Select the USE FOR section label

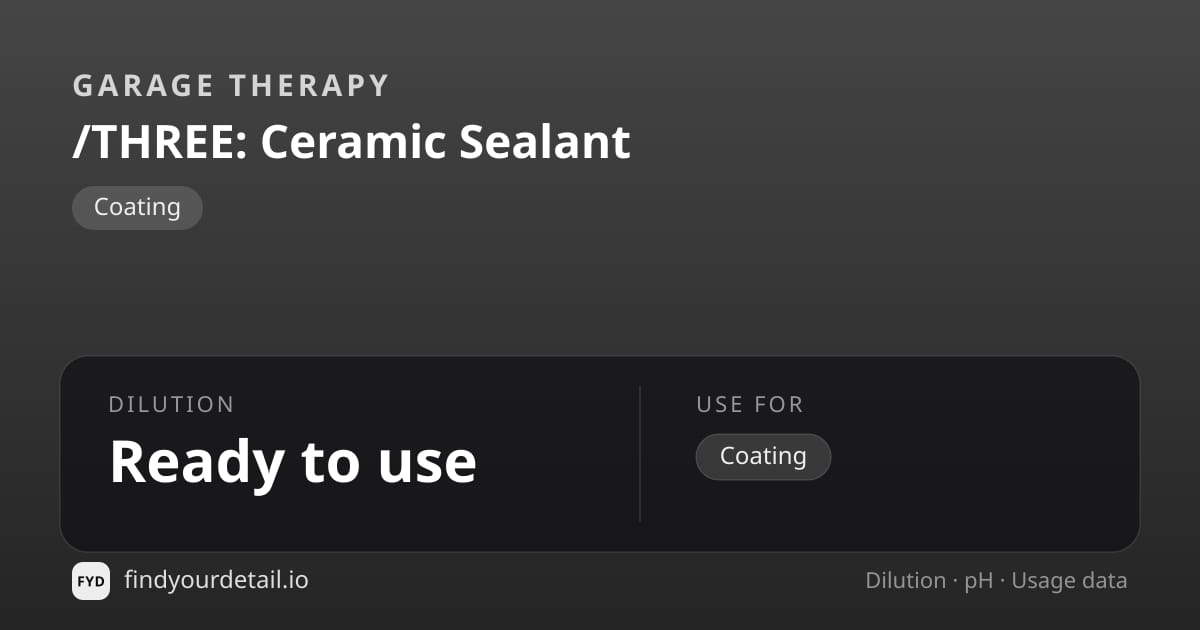pos(750,405)
